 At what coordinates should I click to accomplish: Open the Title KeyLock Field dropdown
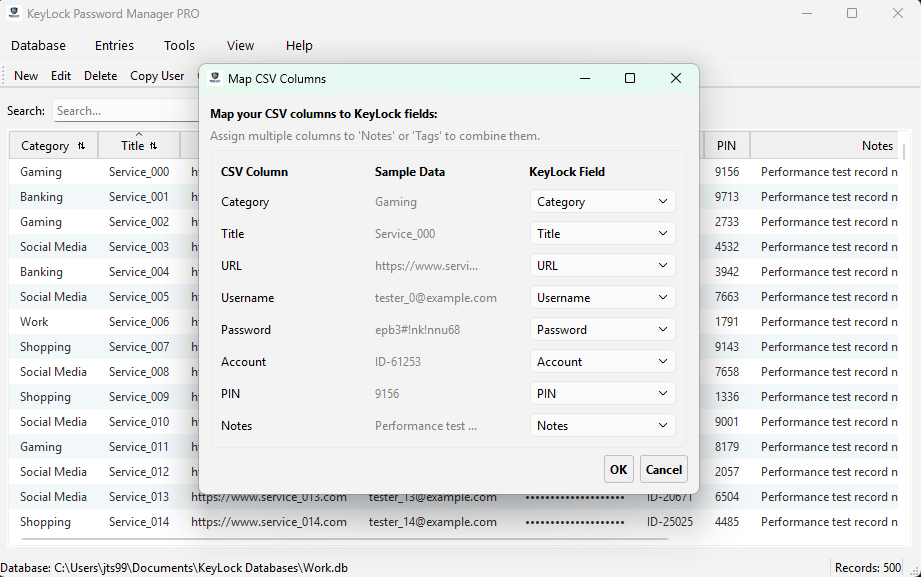602,233
